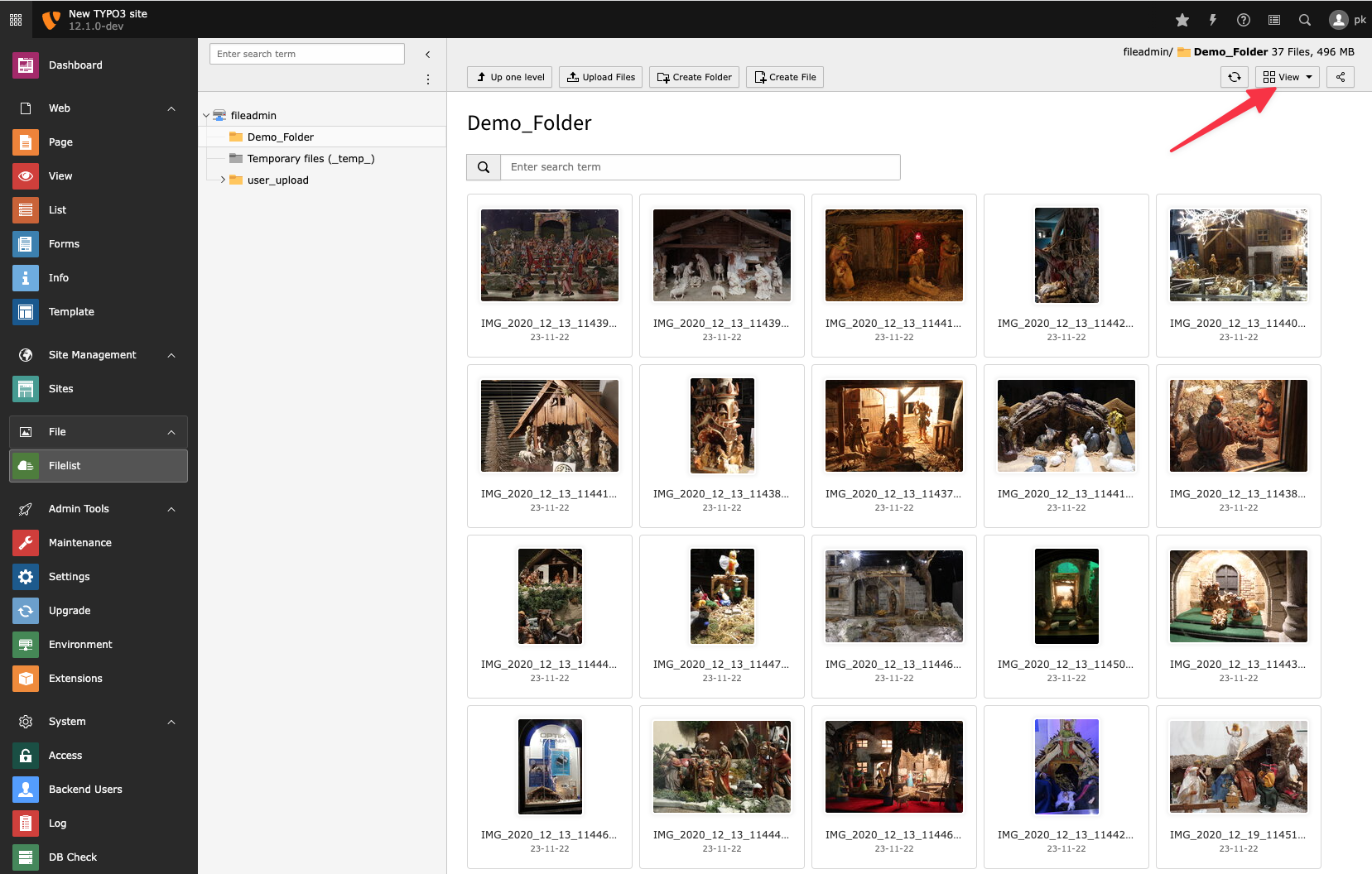Image resolution: width=1372 pixels, height=874 pixels.
Task: Click the bookmarks star icon
Action: [x=1182, y=20]
